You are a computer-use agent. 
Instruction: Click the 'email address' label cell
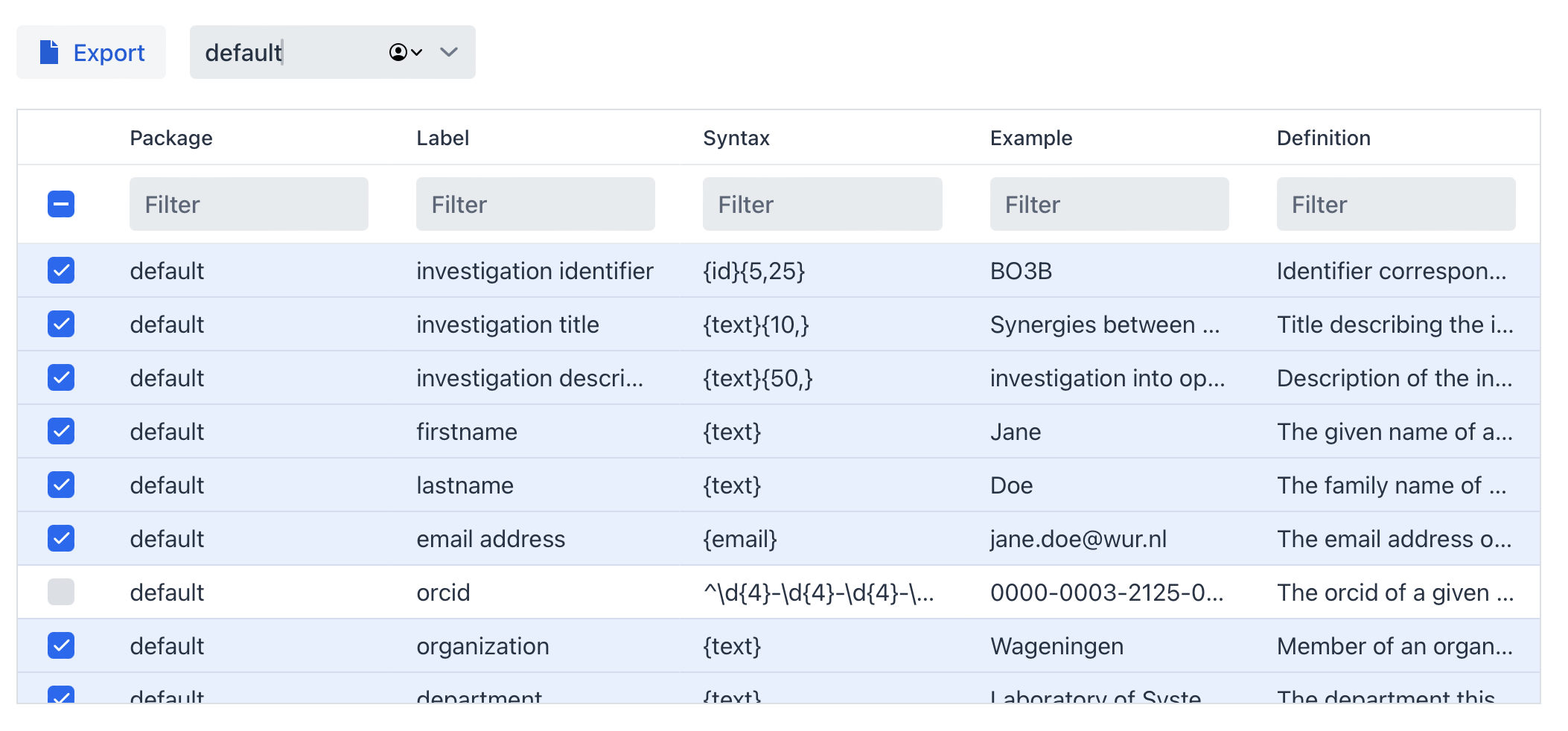click(491, 539)
